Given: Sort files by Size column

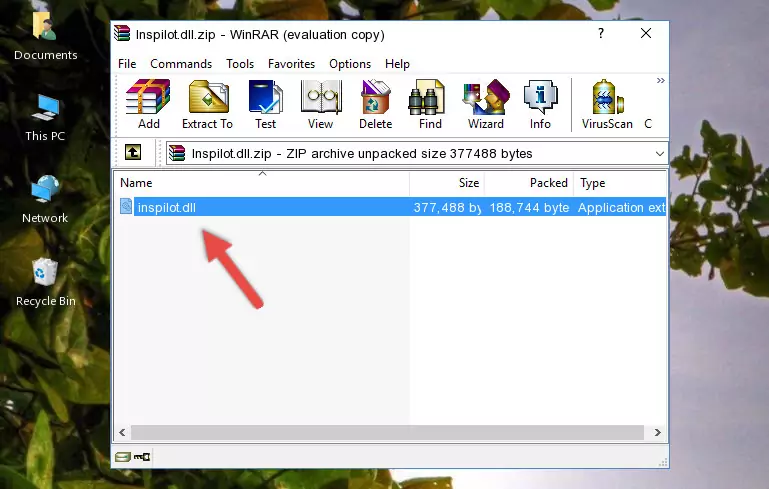Looking at the screenshot, I should click(x=447, y=183).
